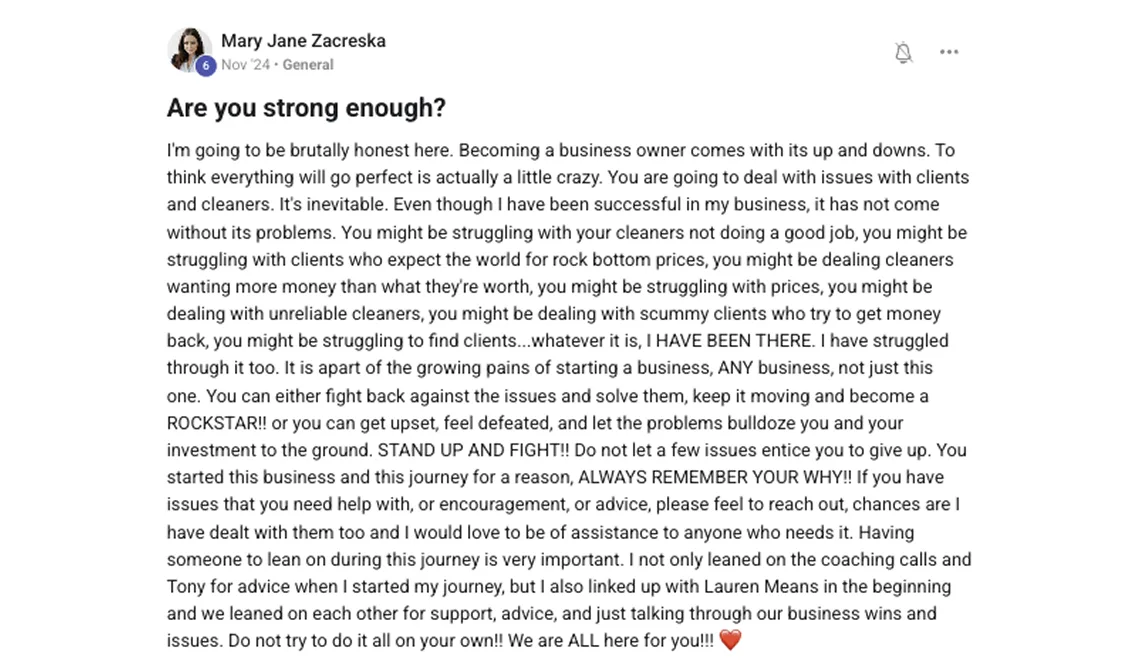Toggle the post notification bell
The width and height of the screenshot is (1140, 668).
[x=903, y=53]
